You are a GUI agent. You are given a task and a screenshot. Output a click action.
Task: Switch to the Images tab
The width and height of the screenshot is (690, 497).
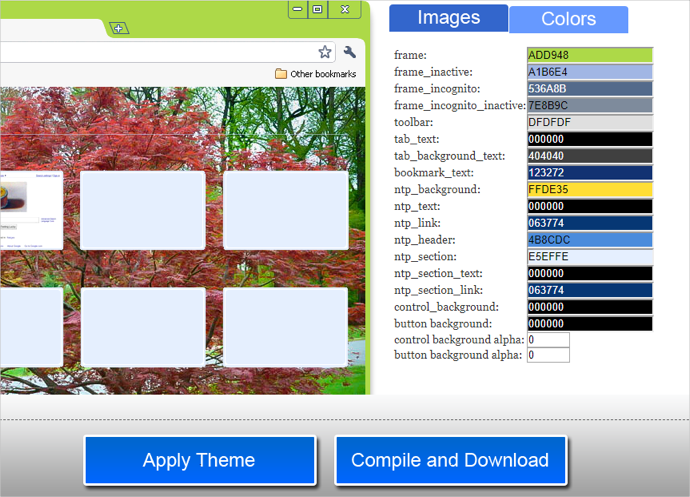pyautogui.click(x=448, y=18)
